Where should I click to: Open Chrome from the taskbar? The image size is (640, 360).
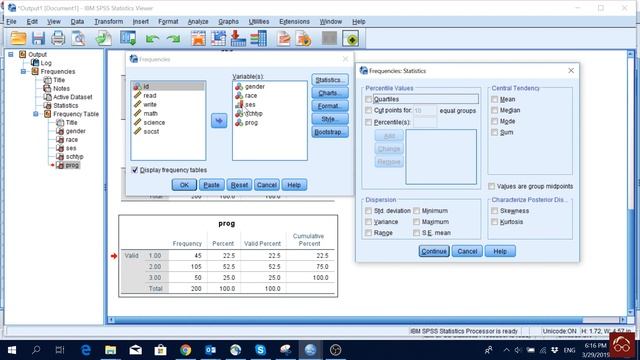tap(186, 350)
